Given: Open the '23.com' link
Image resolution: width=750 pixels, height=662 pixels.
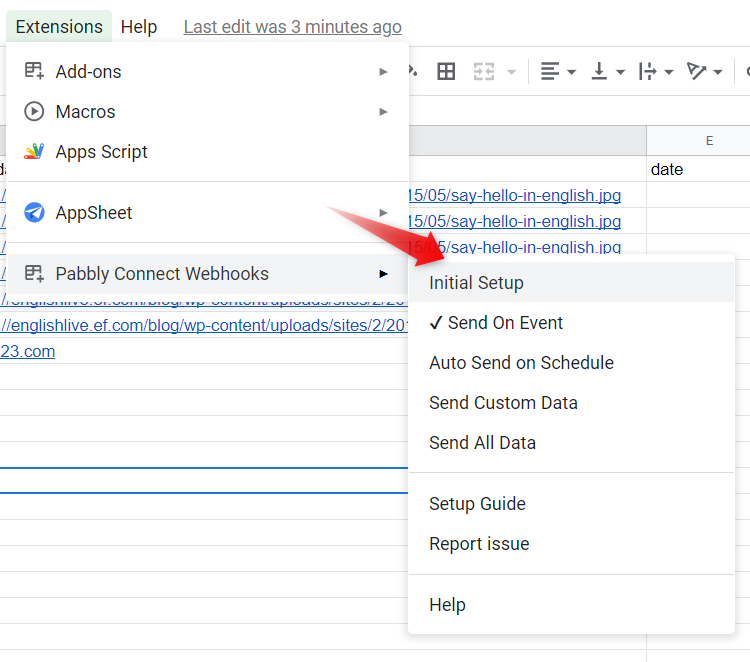Looking at the screenshot, I should click(27, 352).
